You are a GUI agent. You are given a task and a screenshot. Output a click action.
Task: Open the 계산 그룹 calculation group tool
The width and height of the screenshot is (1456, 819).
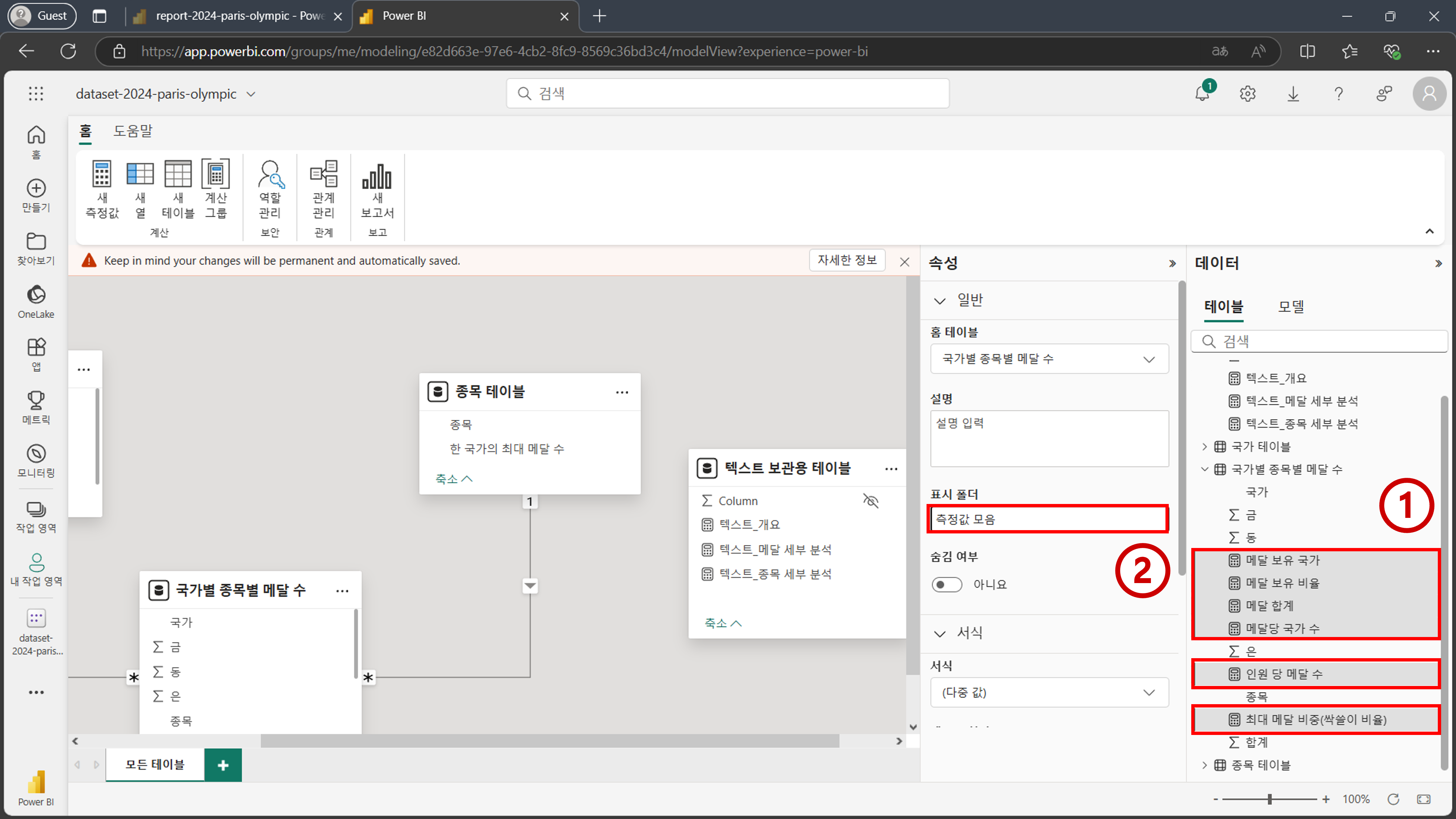pyautogui.click(x=216, y=189)
